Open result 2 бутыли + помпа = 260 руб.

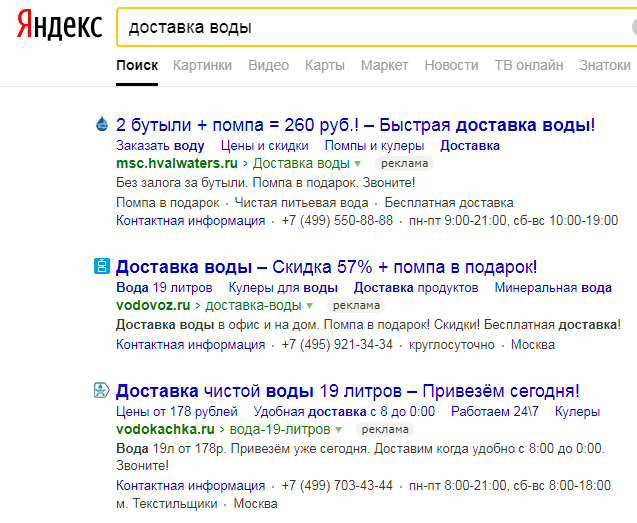(x=355, y=125)
